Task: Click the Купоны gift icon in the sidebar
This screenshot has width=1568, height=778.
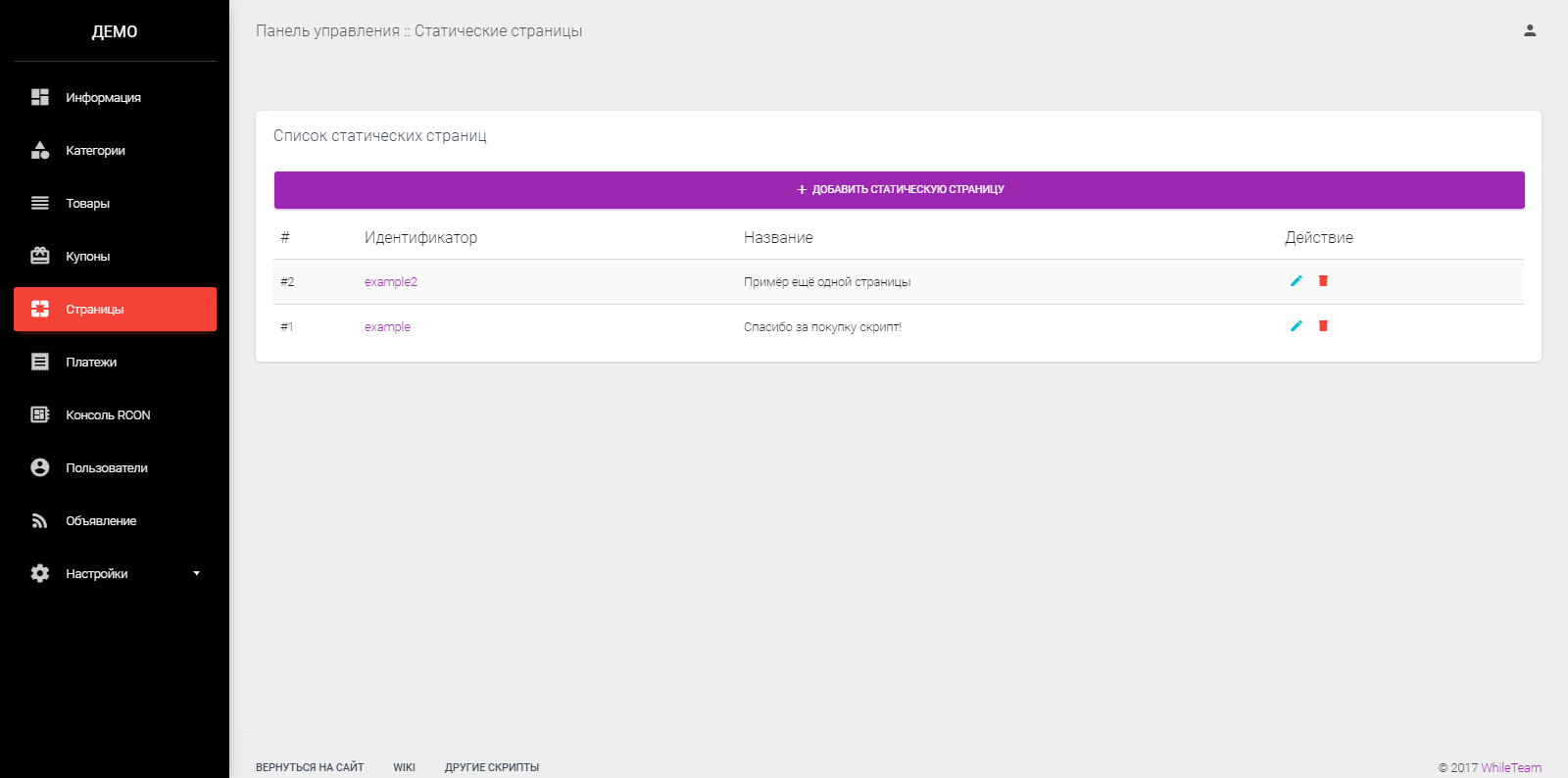Action: [x=40, y=256]
